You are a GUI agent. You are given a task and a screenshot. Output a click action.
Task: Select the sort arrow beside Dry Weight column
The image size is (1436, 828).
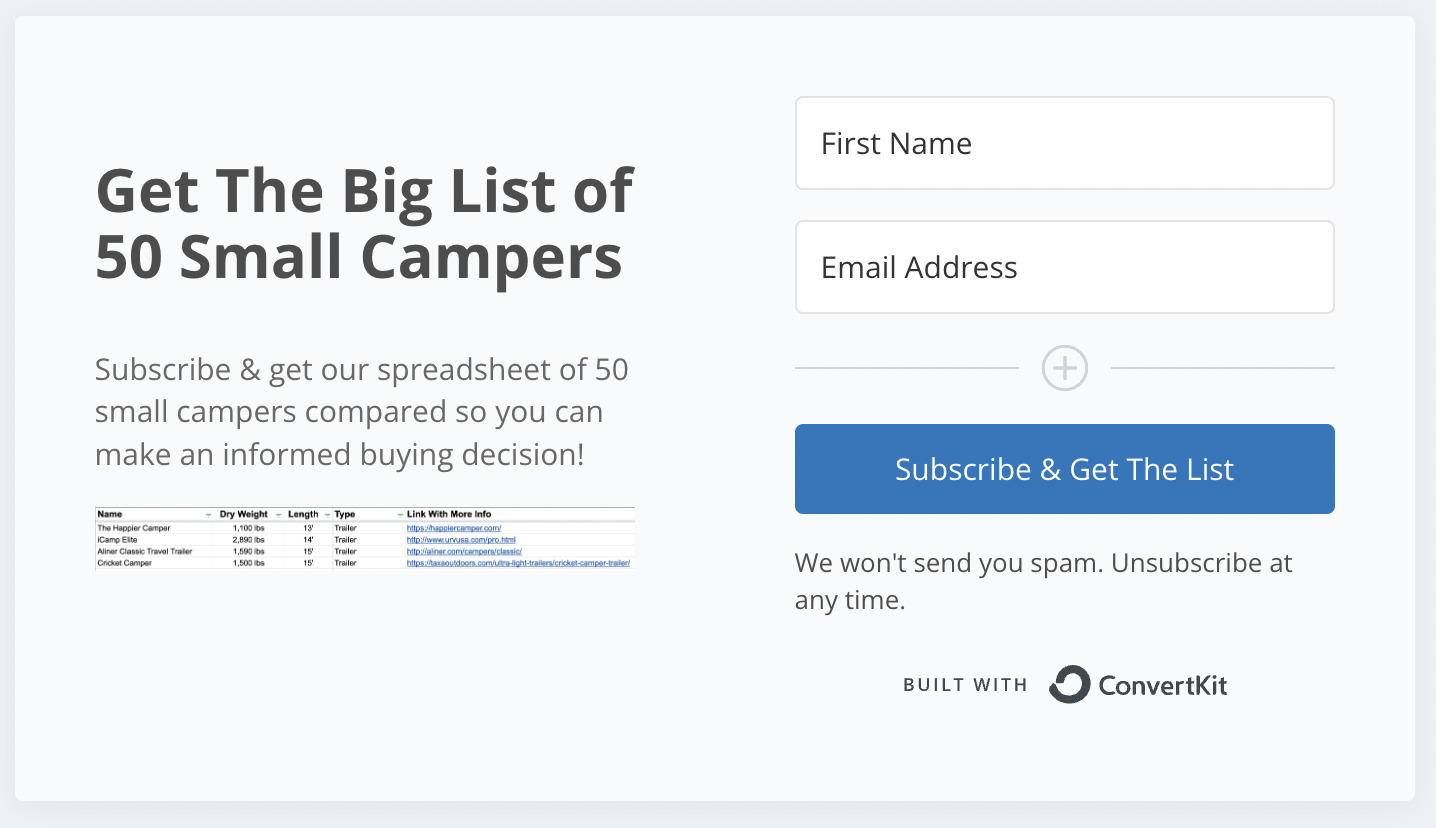pyautogui.click(x=278, y=514)
